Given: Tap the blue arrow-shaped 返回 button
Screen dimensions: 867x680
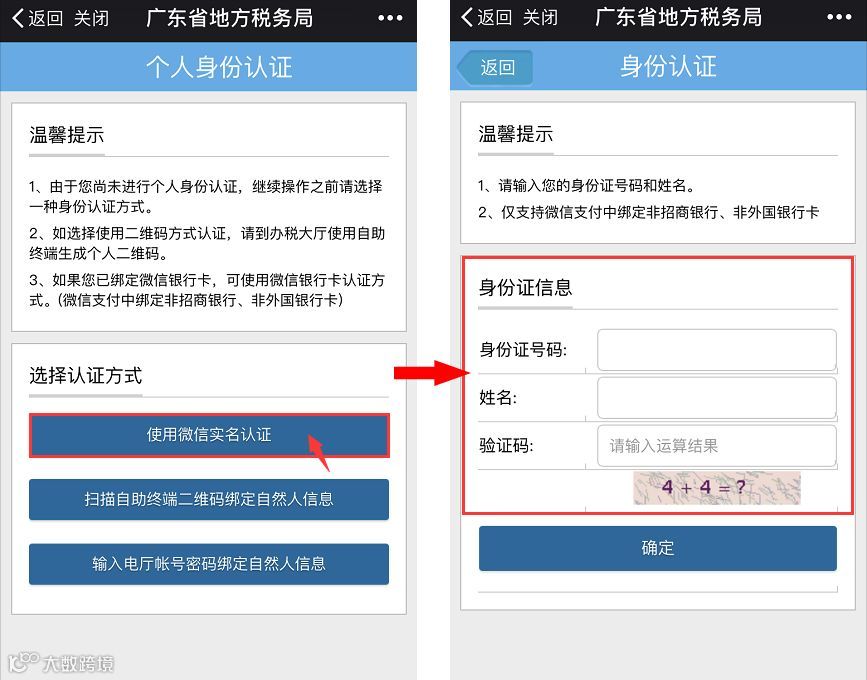Looking at the screenshot, I should click(x=495, y=67).
